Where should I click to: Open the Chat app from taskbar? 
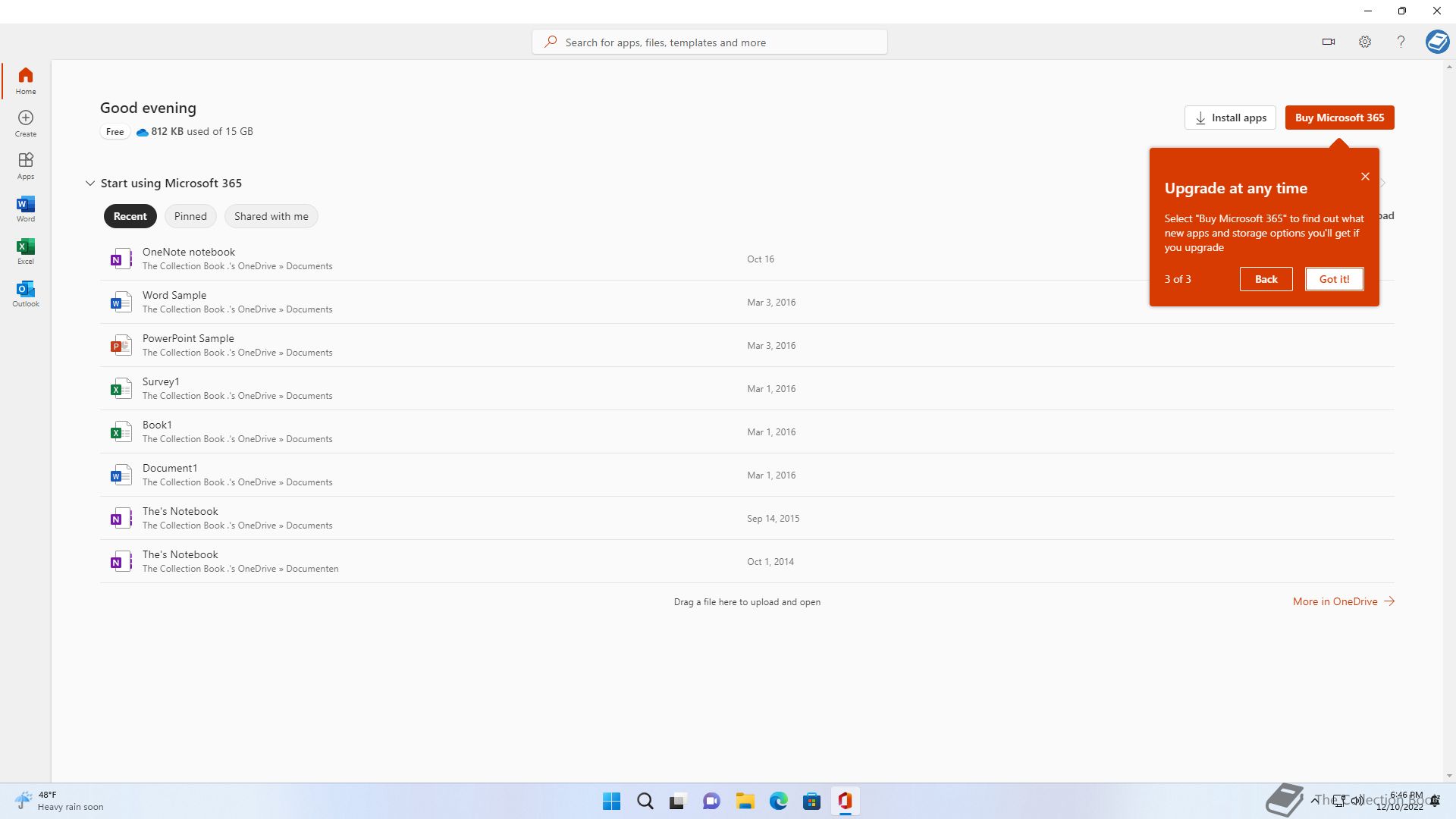[x=711, y=801]
